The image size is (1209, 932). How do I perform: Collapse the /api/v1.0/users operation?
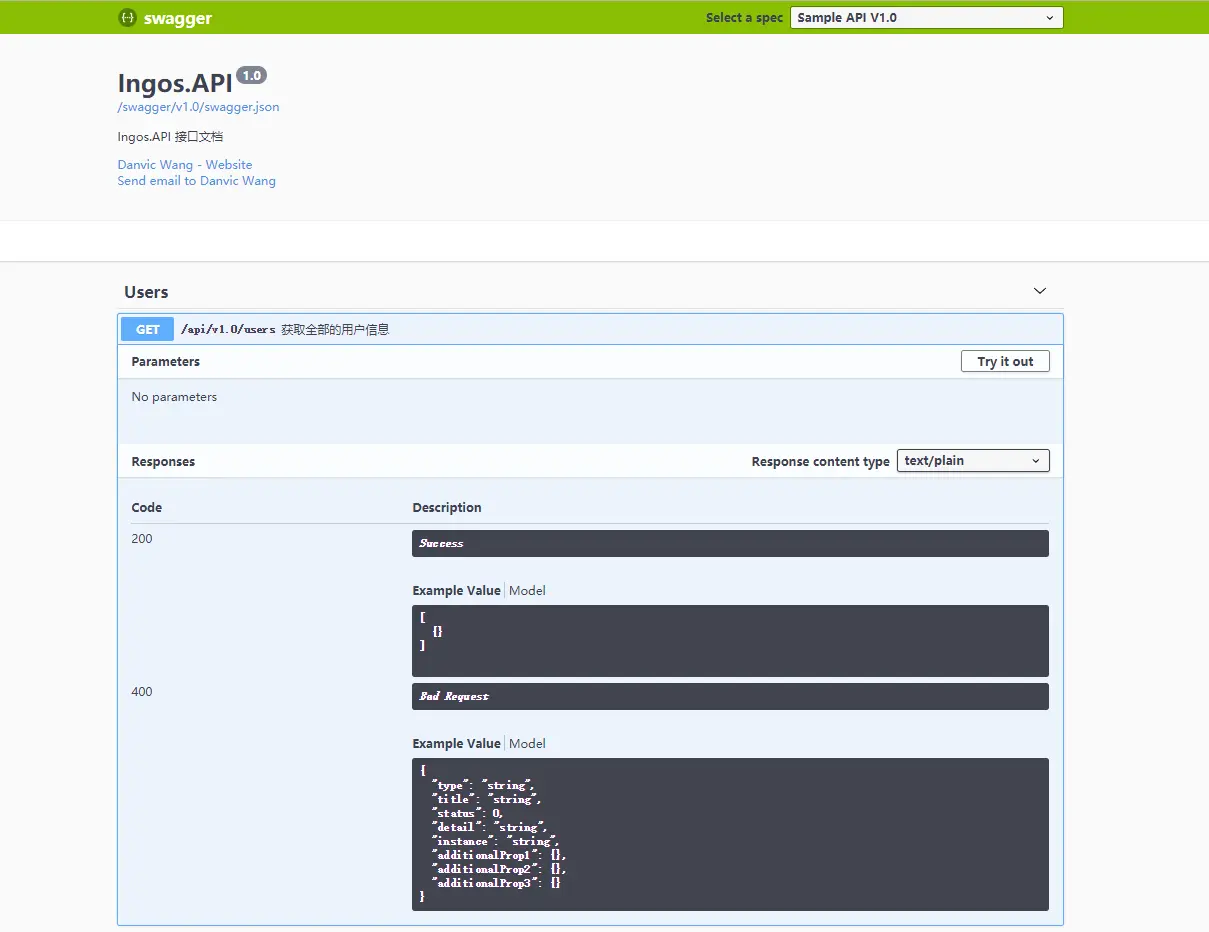[x=590, y=329]
